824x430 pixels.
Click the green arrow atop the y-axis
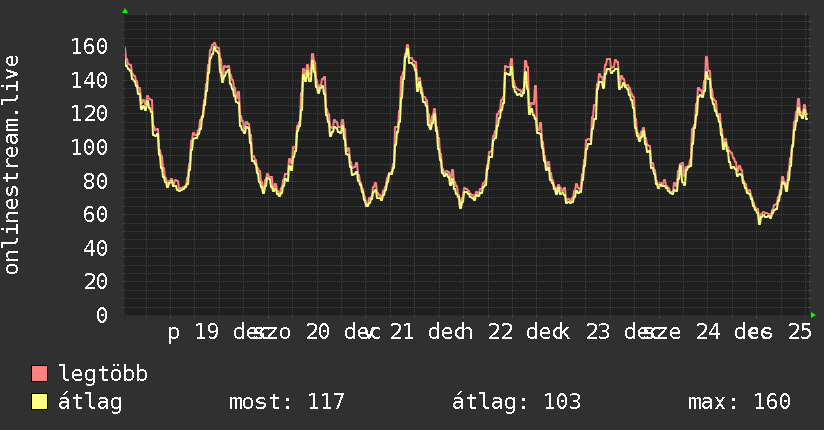[x=125, y=11]
